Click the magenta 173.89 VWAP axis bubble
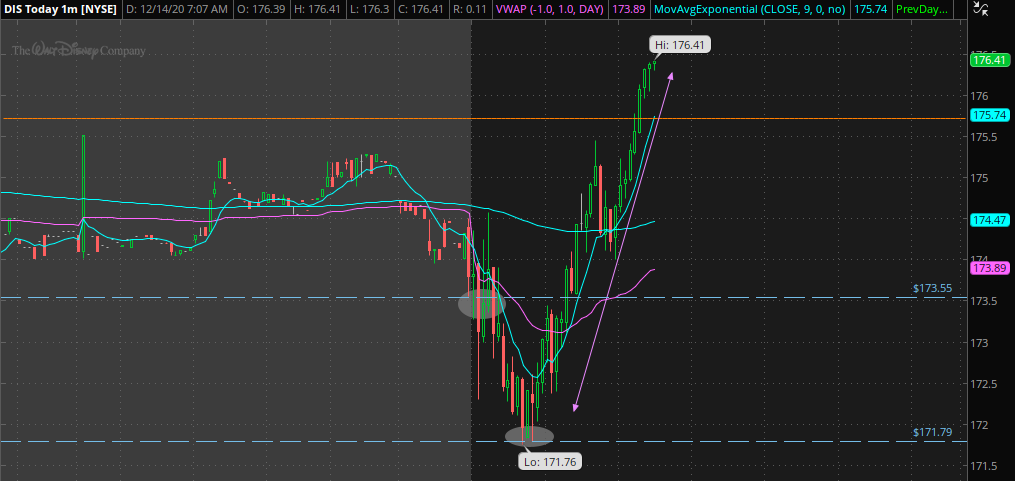The image size is (1015, 481). click(x=990, y=267)
